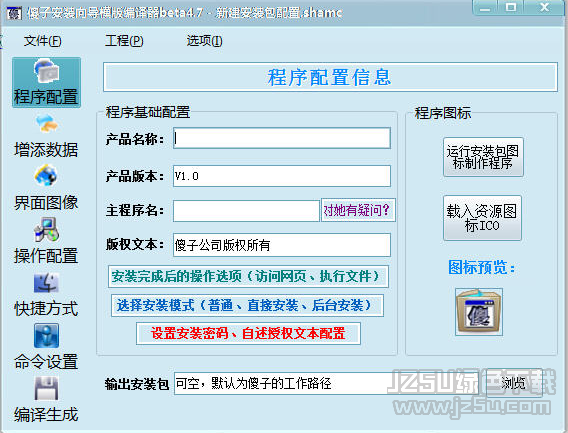Select the 快捷方式 sidebar icon
This screenshot has height=433, width=568.
tap(46, 294)
